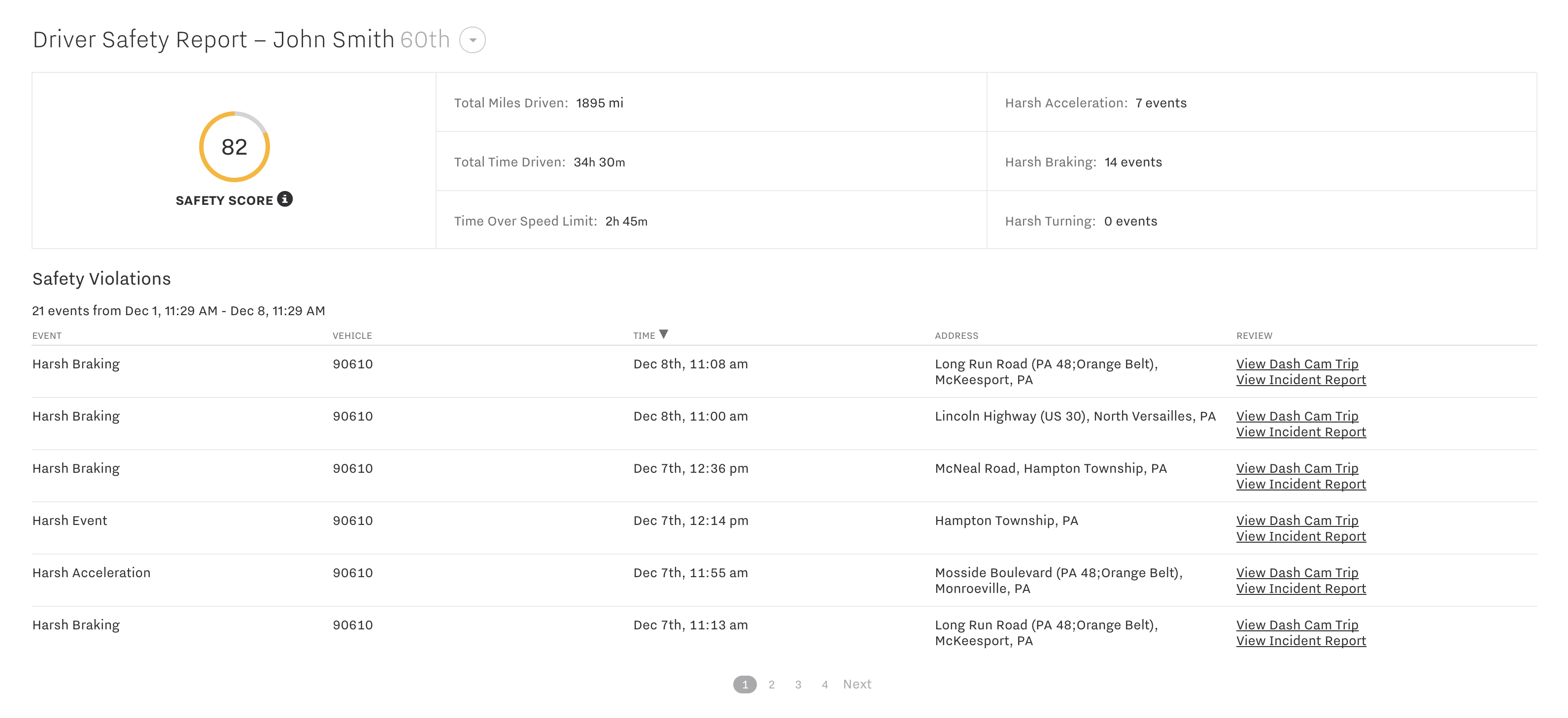View Dash Cam Trip for Harsh Event row
The height and width of the screenshot is (718, 1568).
(1296, 521)
